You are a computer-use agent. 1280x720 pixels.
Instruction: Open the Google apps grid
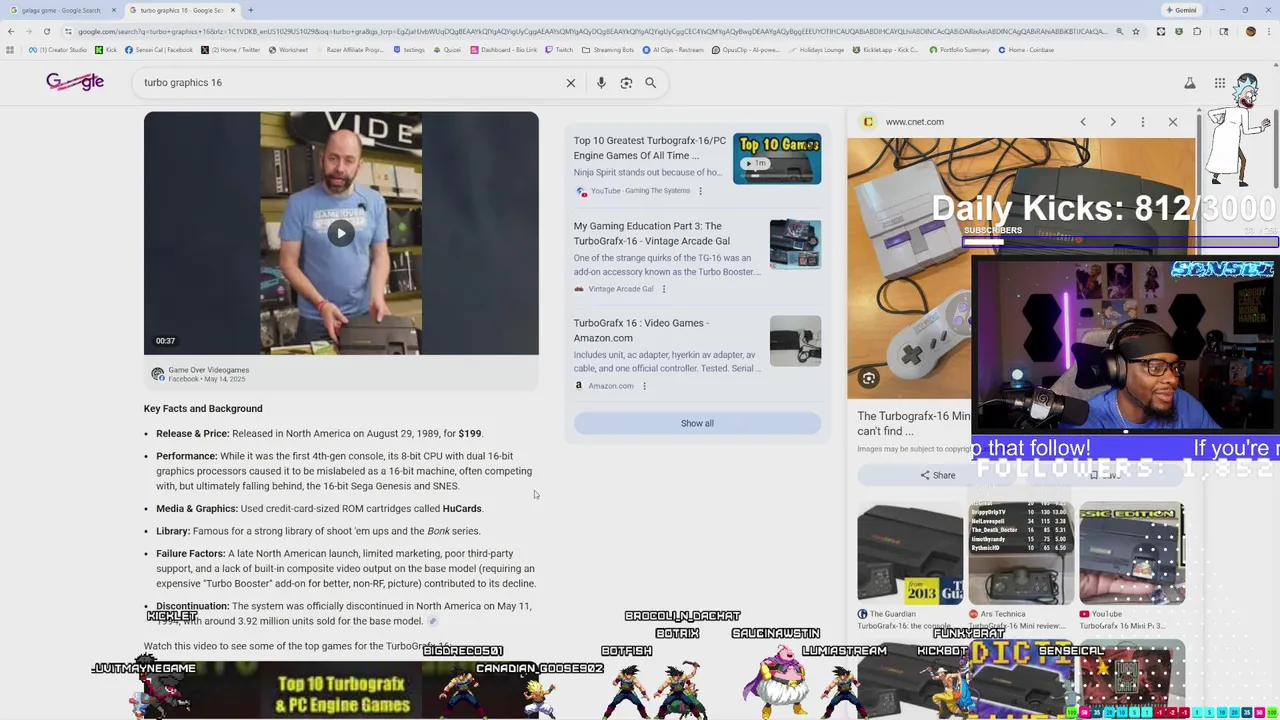[x=1220, y=83]
